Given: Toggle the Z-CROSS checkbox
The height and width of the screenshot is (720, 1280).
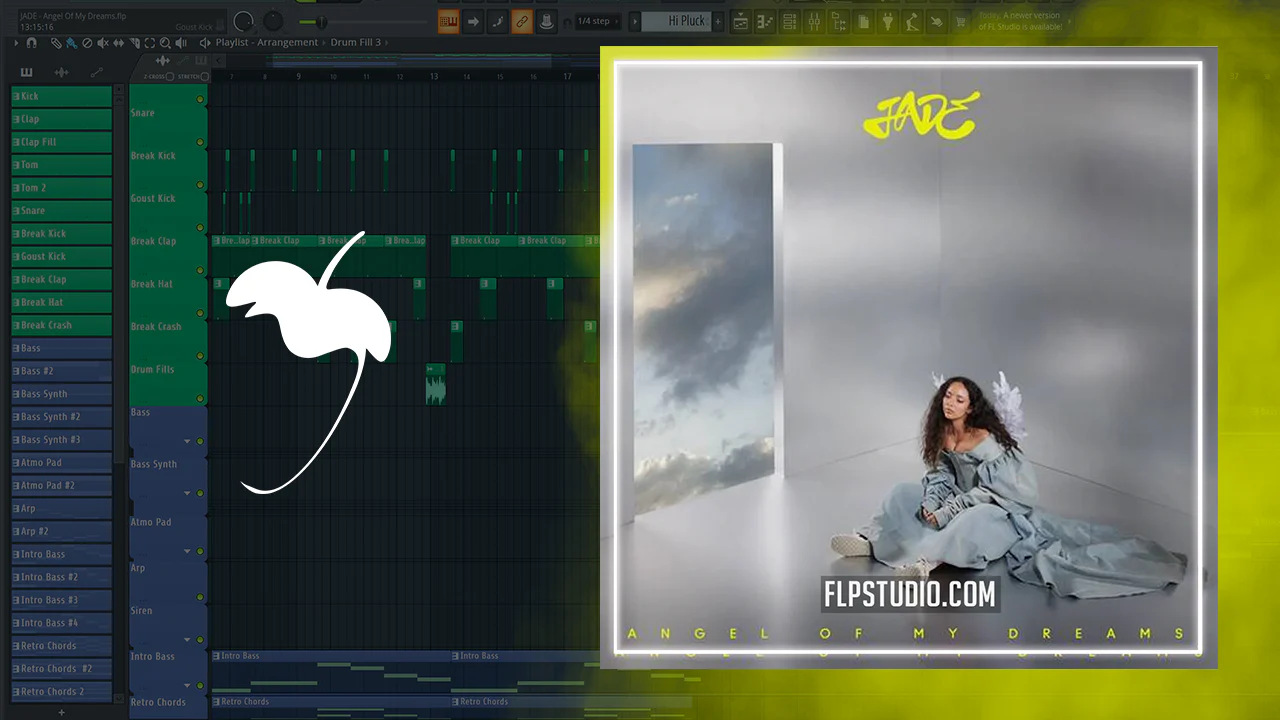Looking at the screenshot, I should 169,77.
